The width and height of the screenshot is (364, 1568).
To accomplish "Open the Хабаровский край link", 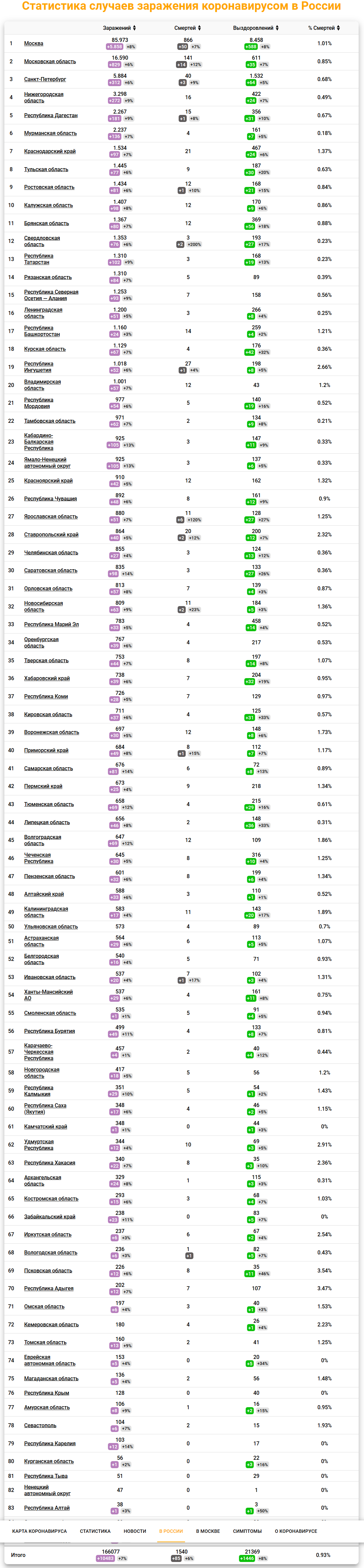I will tap(47, 678).
